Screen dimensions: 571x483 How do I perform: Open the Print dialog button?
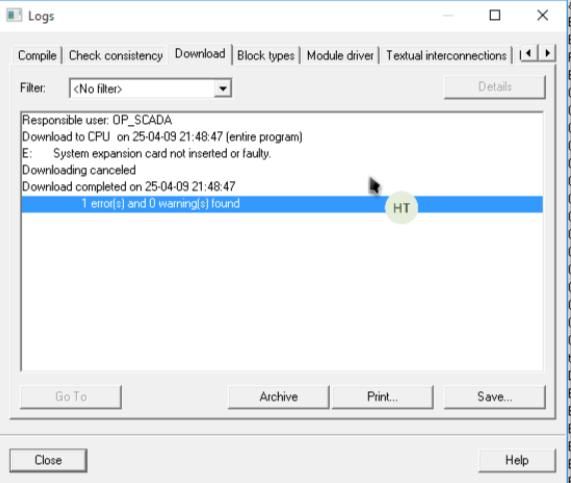[382, 396]
